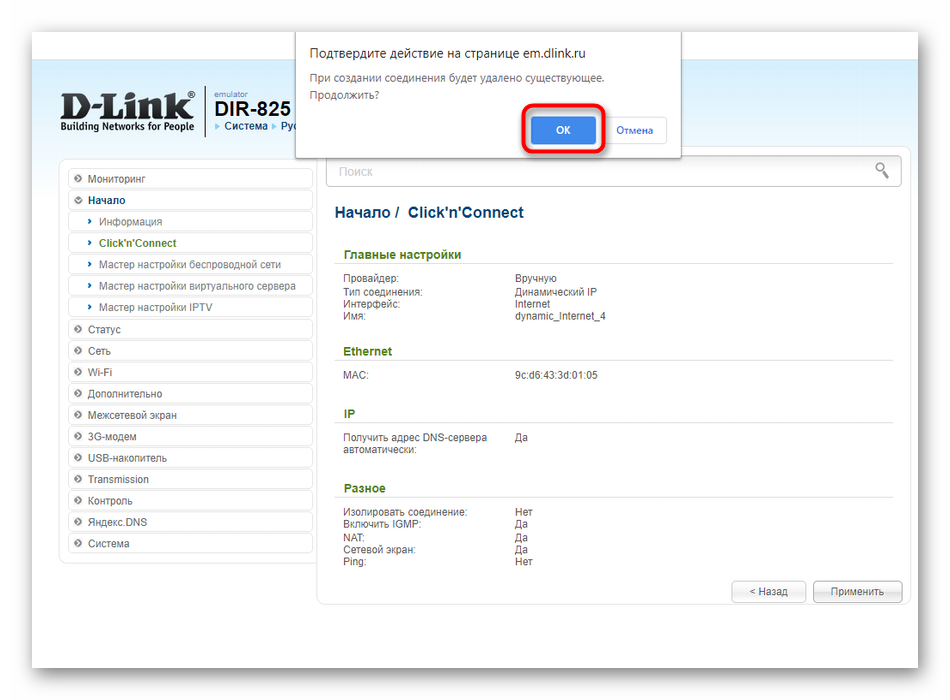Expand the Wi-Fi section
The height and width of the screenshot is (700, 950).
coord(99,372)
